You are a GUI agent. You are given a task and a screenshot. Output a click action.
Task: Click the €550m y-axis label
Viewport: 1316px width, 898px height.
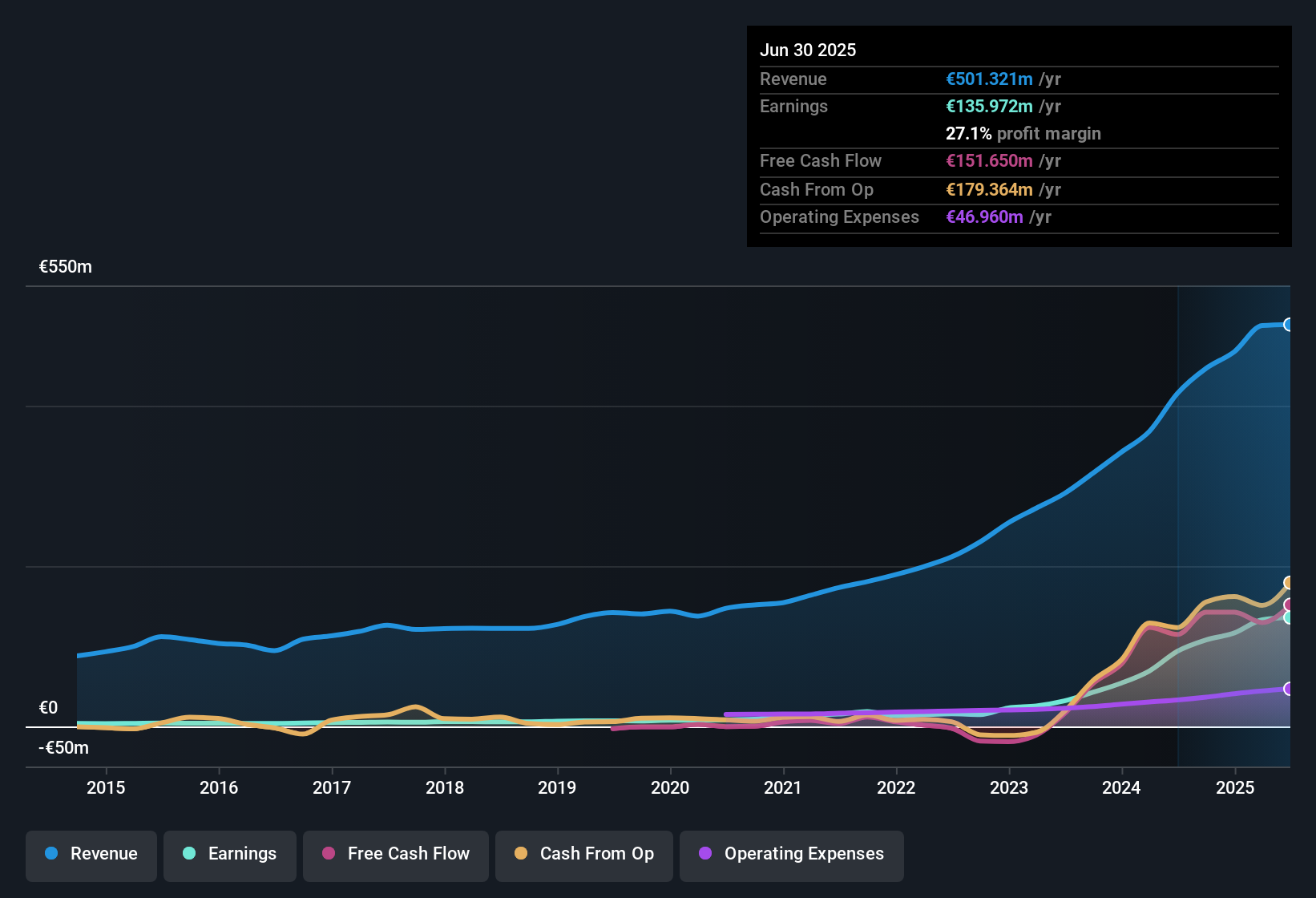point(64,266)
